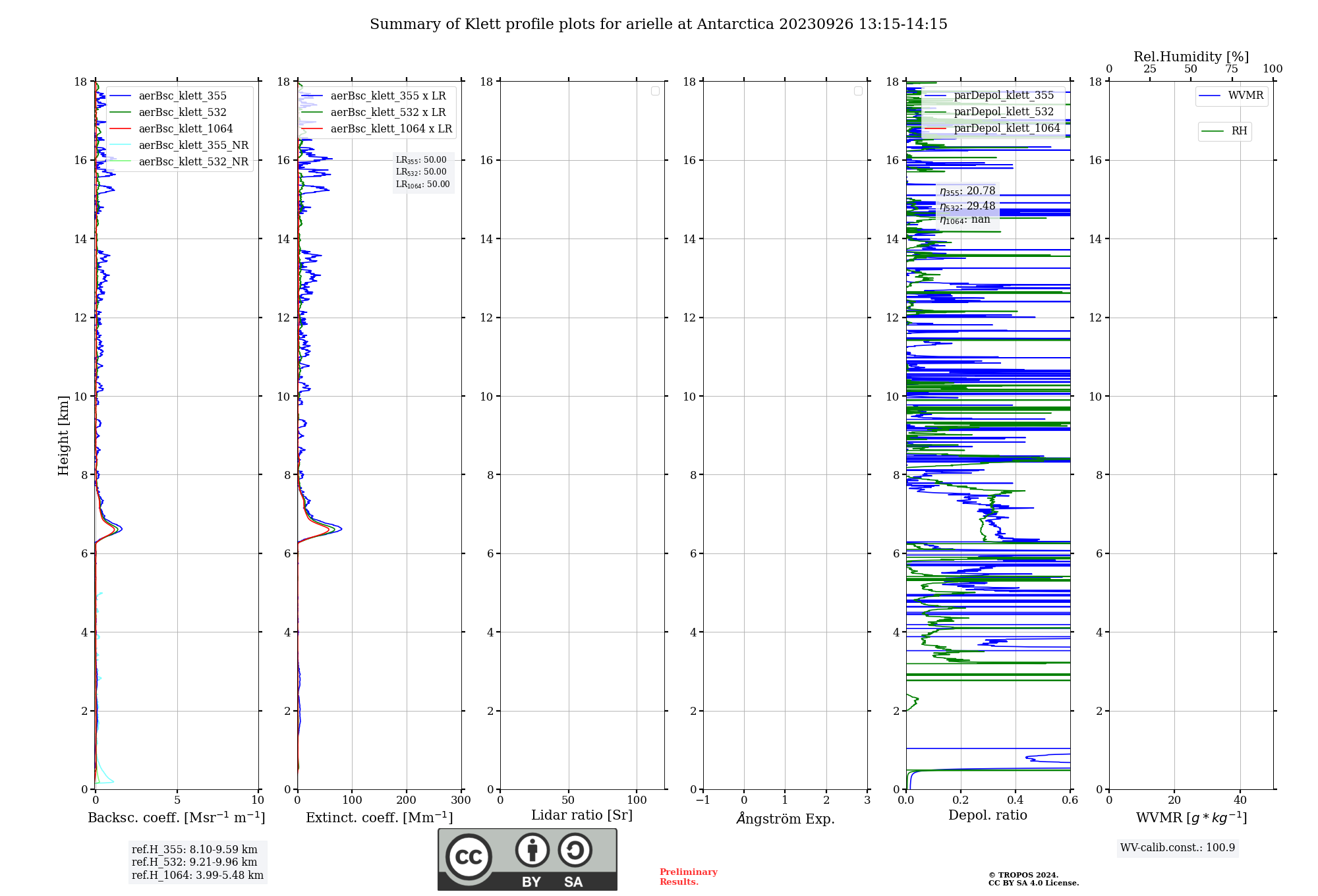Click the Backsc. coeff. axis label

point(177,818)
